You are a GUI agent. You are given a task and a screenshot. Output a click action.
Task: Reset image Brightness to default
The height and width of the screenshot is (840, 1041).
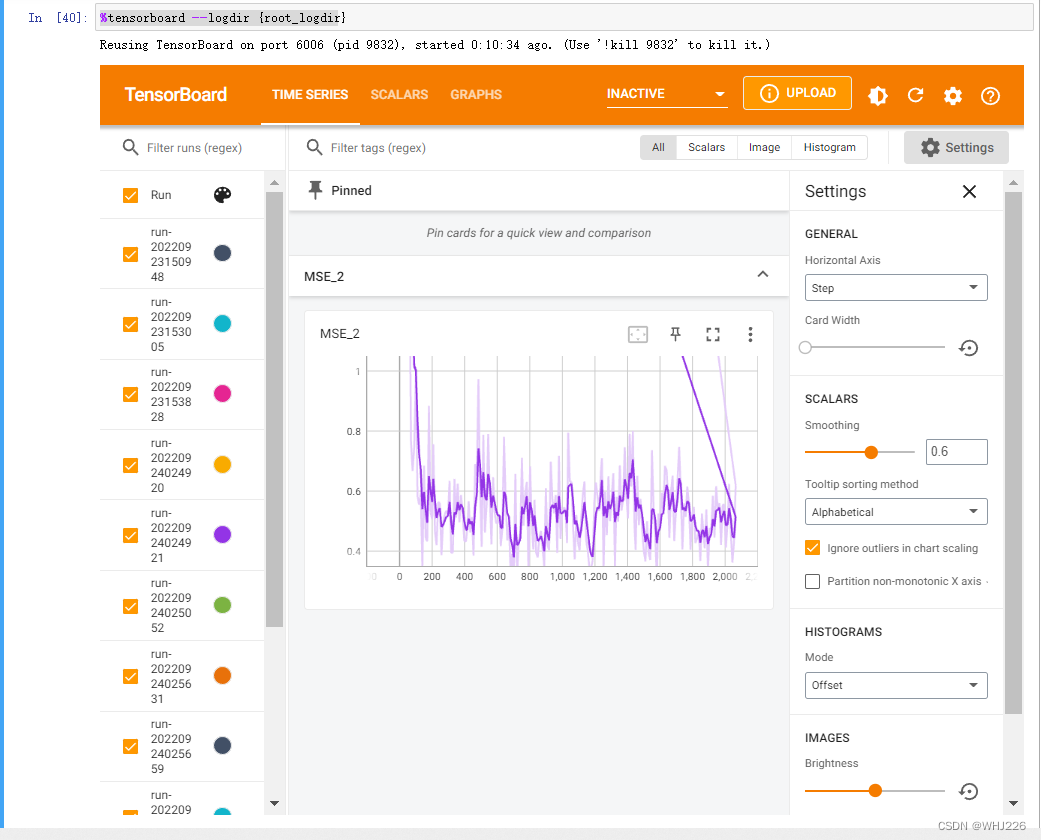click(x=969, y=791)
